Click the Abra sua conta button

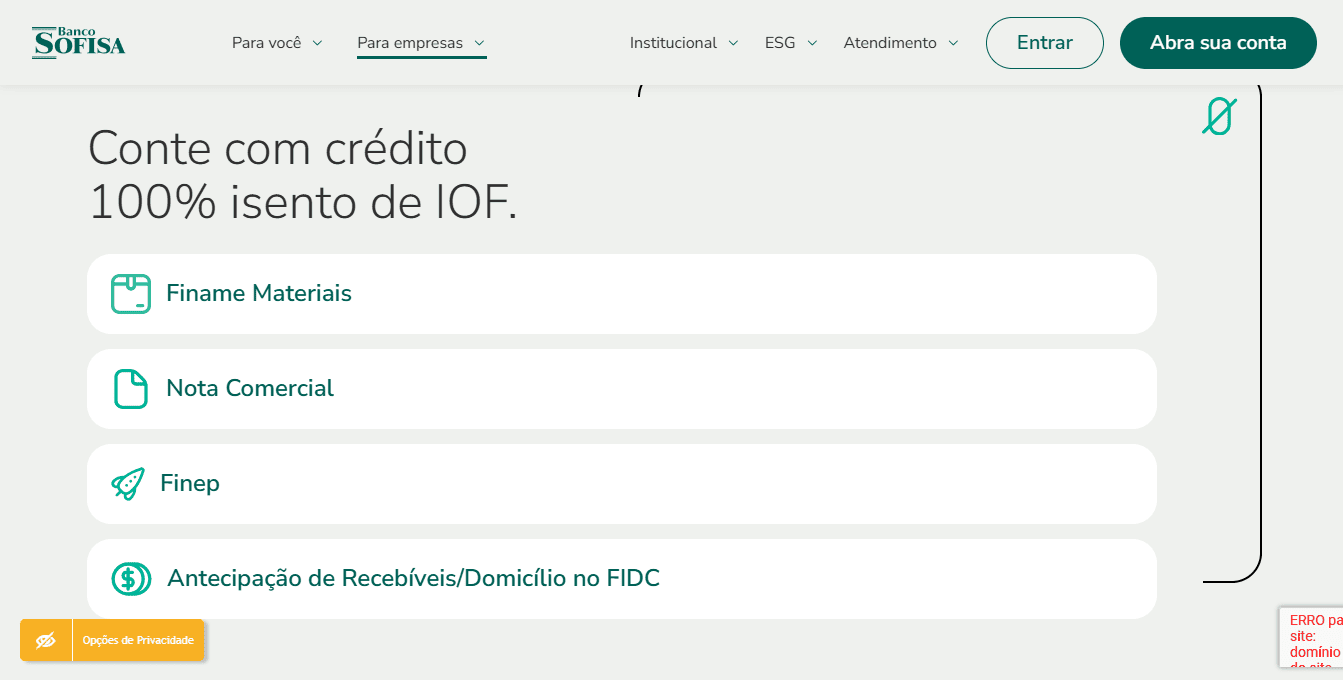[x=1218, y=43]
